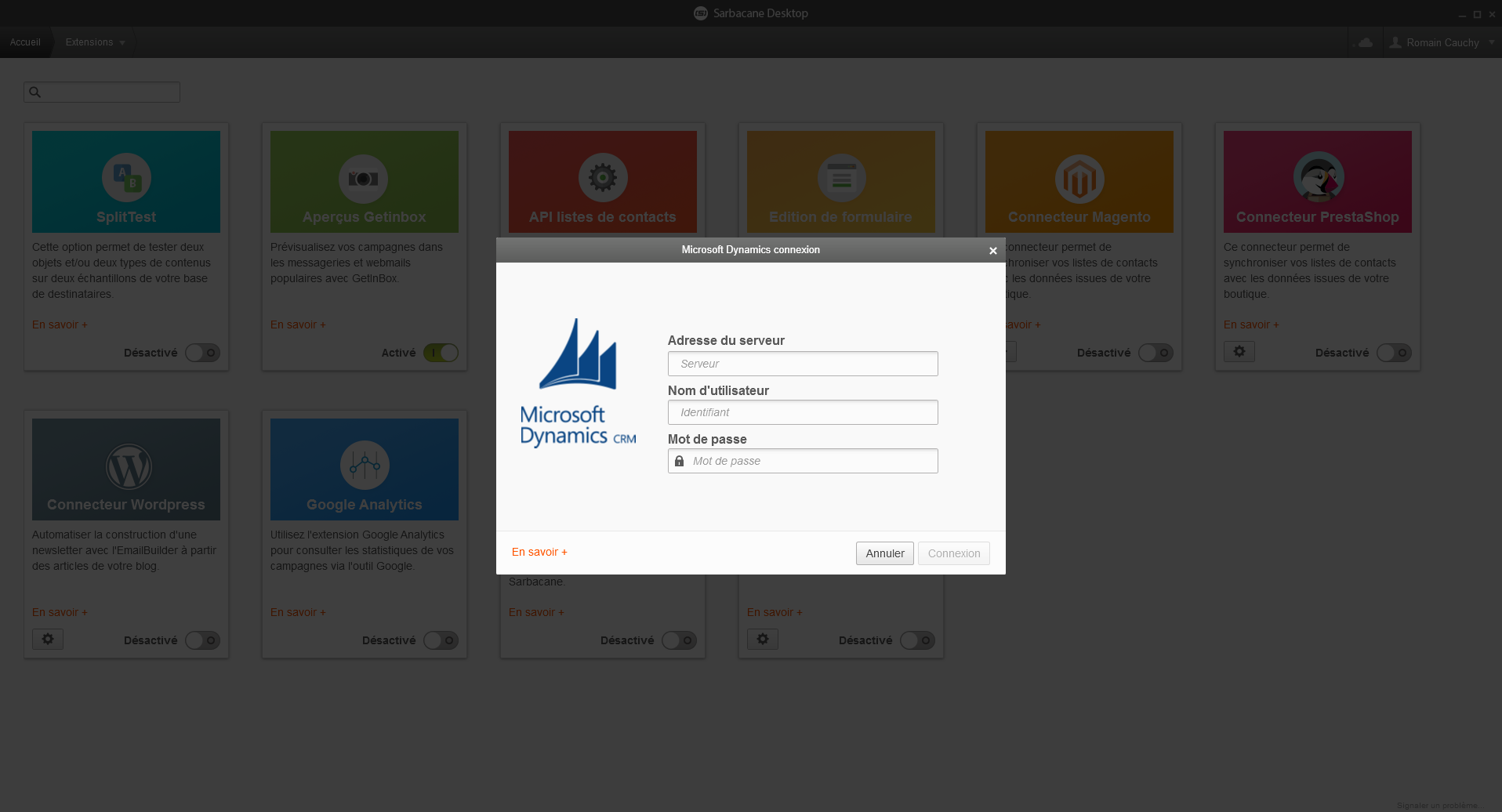Click the padlock icon in password field

[x=680, y=461]
